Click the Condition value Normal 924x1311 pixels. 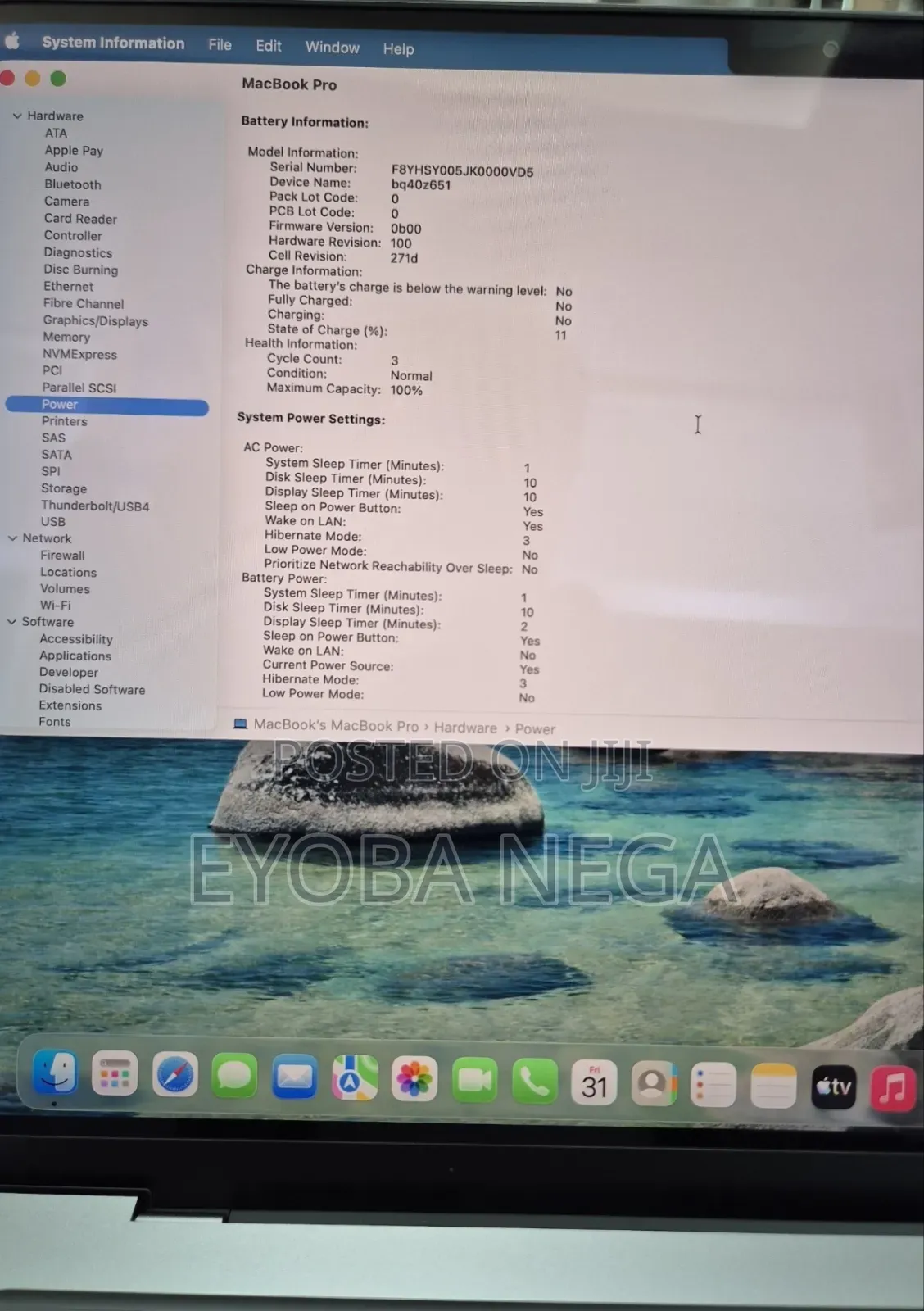pos(411,375)
